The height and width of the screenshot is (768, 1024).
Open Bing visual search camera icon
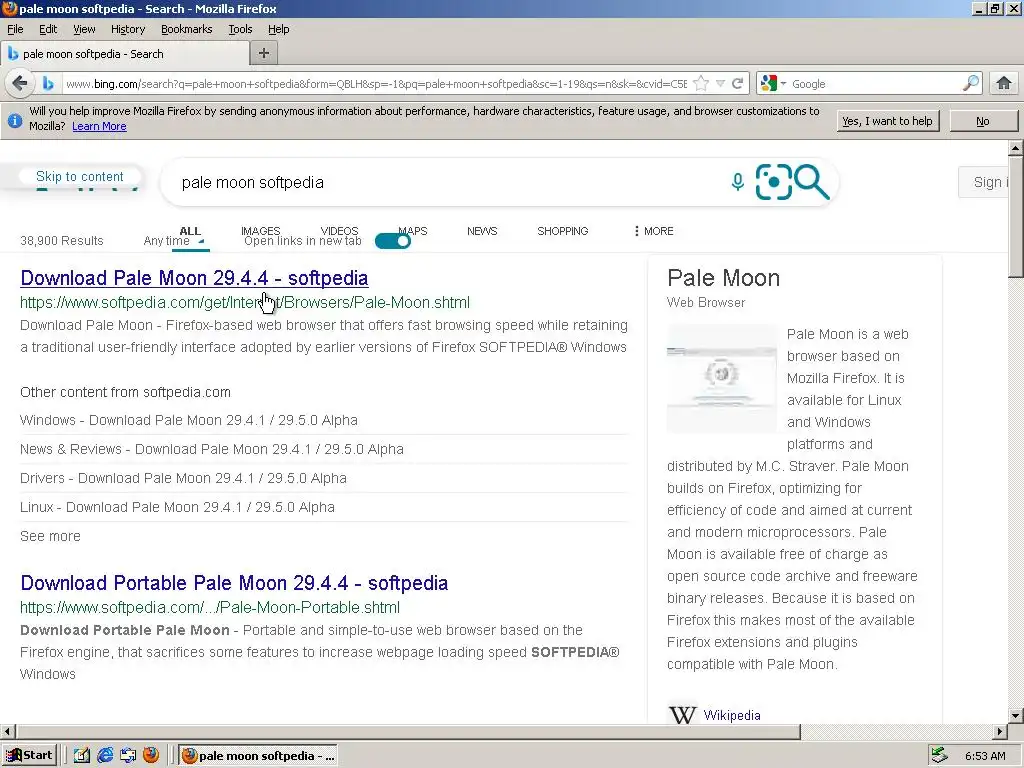tap(773, 182)
